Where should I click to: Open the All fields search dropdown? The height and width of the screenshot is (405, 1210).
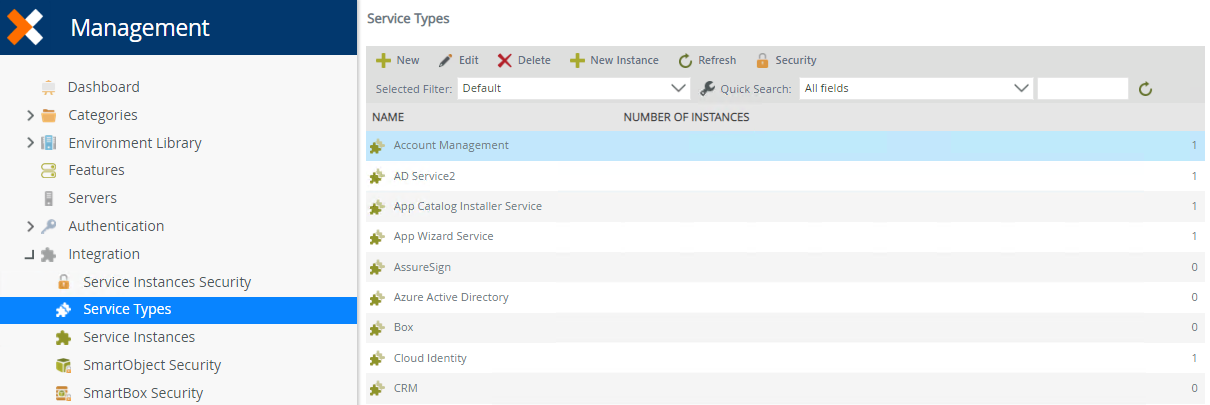point(915,88)
